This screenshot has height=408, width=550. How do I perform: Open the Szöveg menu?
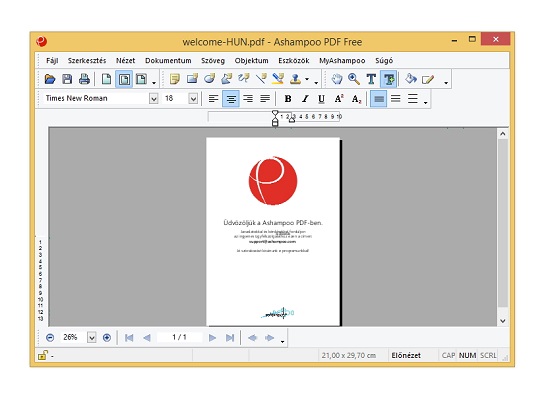coord(213,61)
